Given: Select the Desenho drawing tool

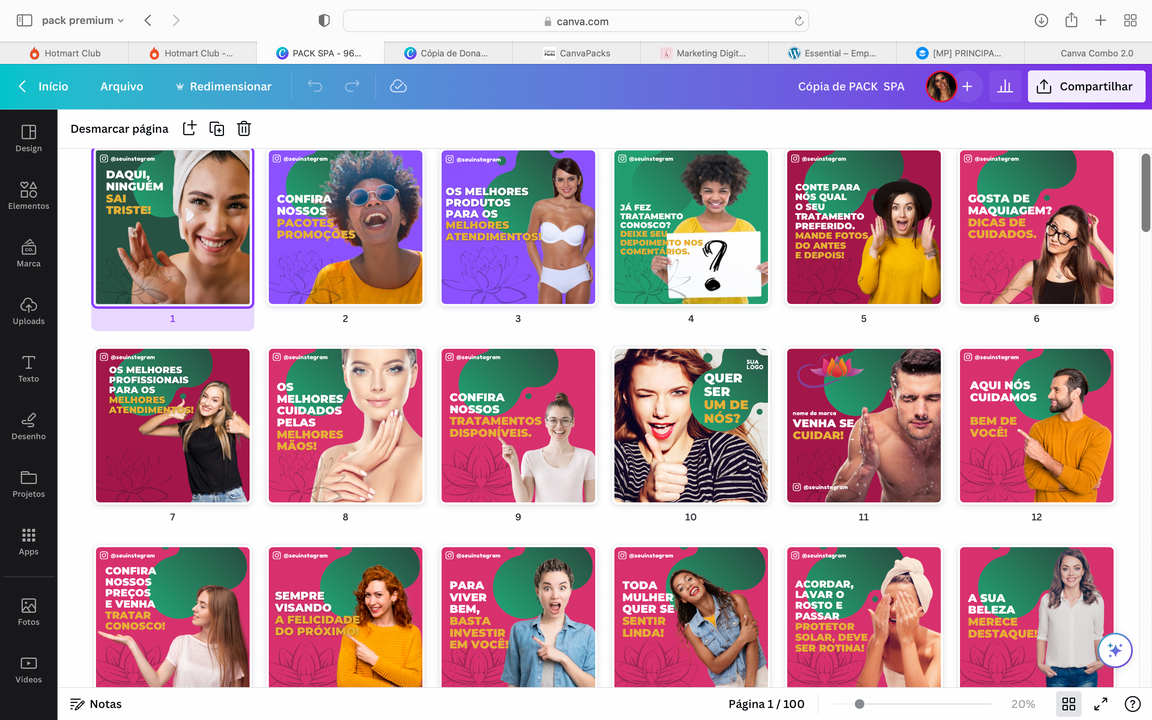Looking at the screenshot, I should coord(28,426).
